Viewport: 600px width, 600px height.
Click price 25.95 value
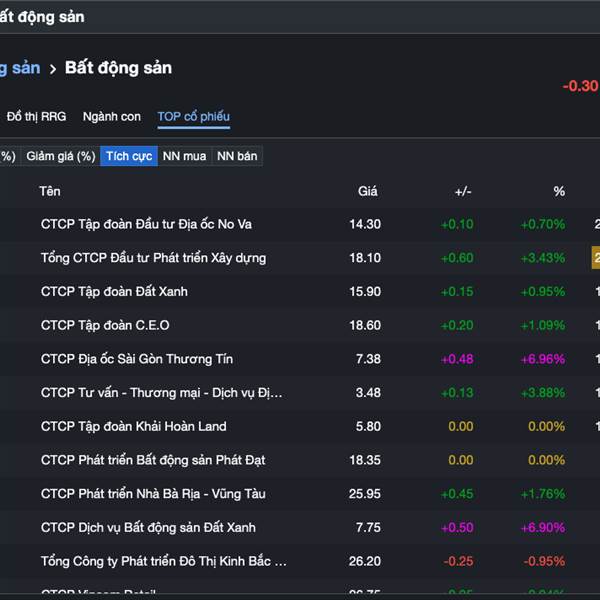click(365, 494)
